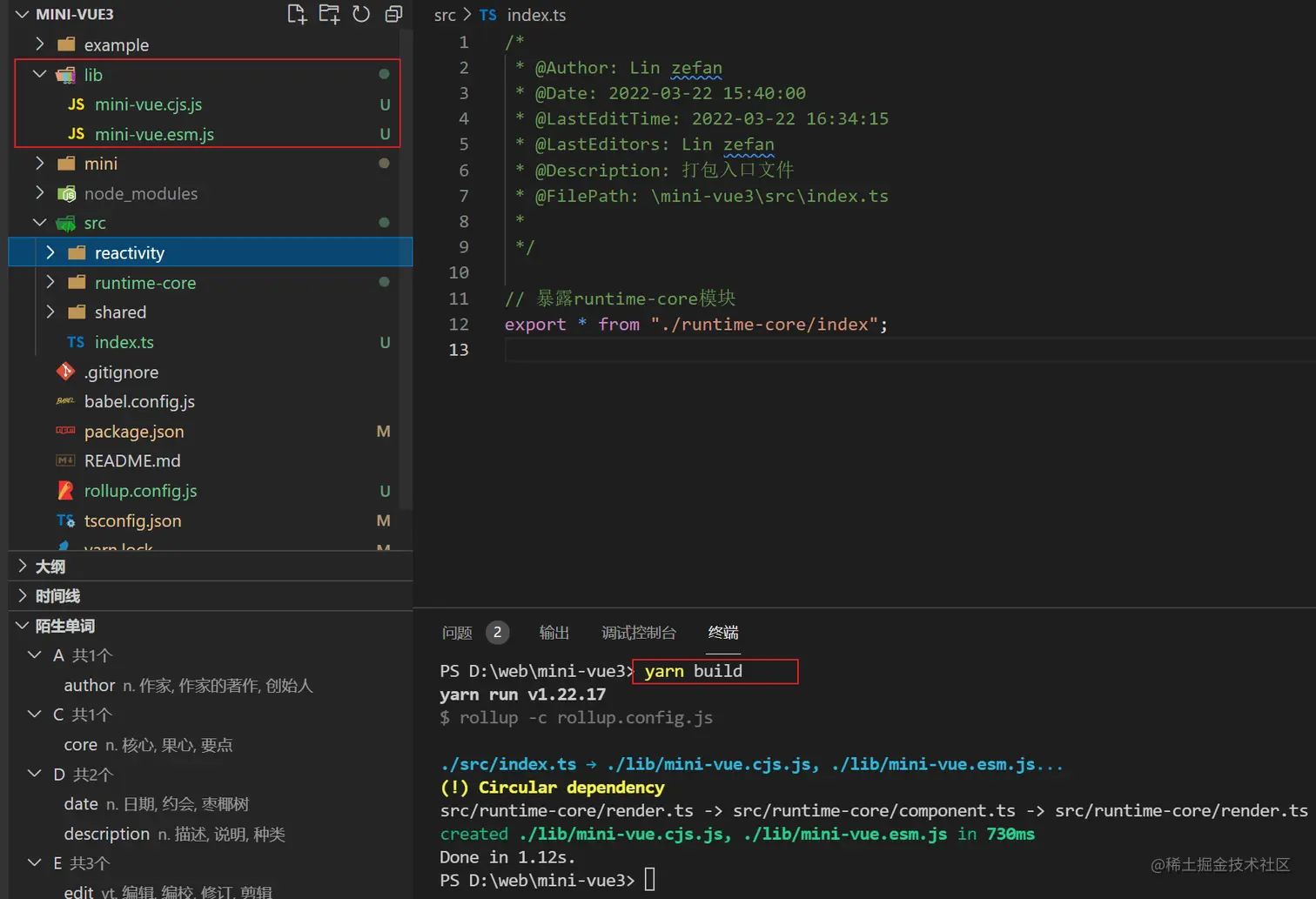The image size is (1316, 899).
Task: Collapse the 'A 共1个' word group
Action: coord(34,654)
